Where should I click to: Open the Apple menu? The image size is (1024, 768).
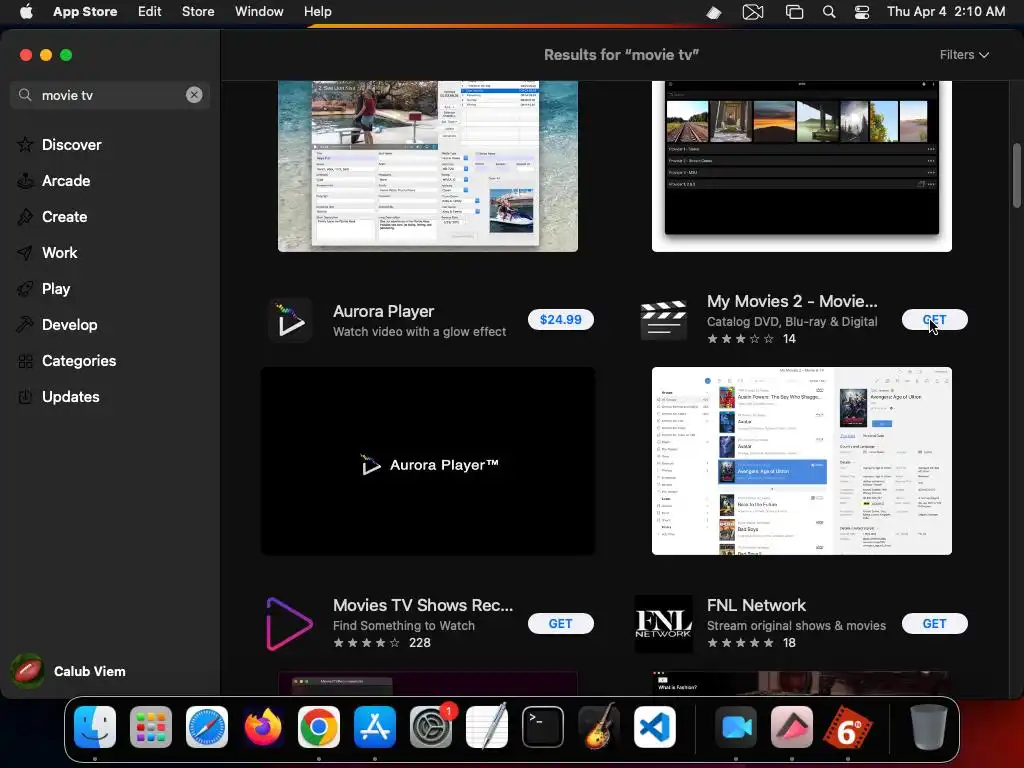pyautogui.click(x=26, y=12)
